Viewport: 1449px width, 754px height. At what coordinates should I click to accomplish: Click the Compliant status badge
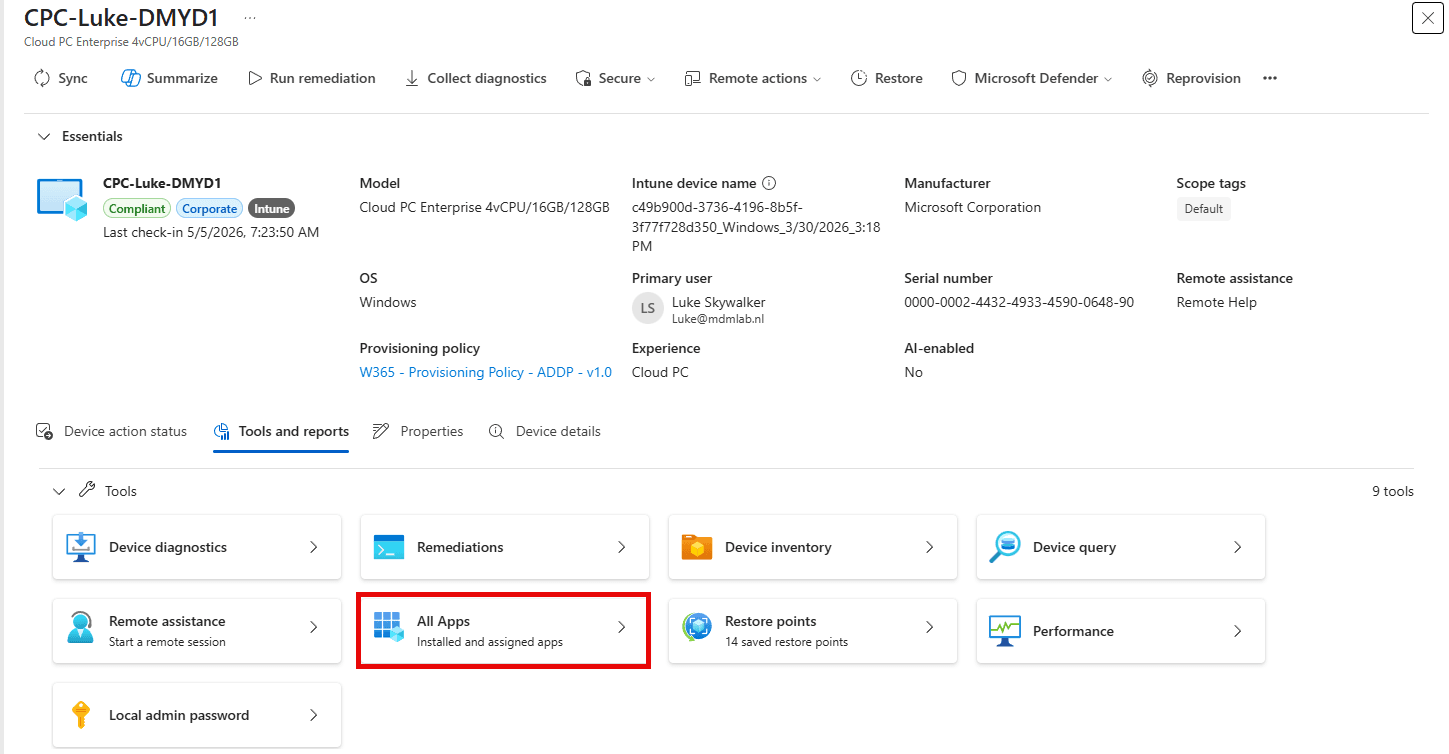point(138,209)
